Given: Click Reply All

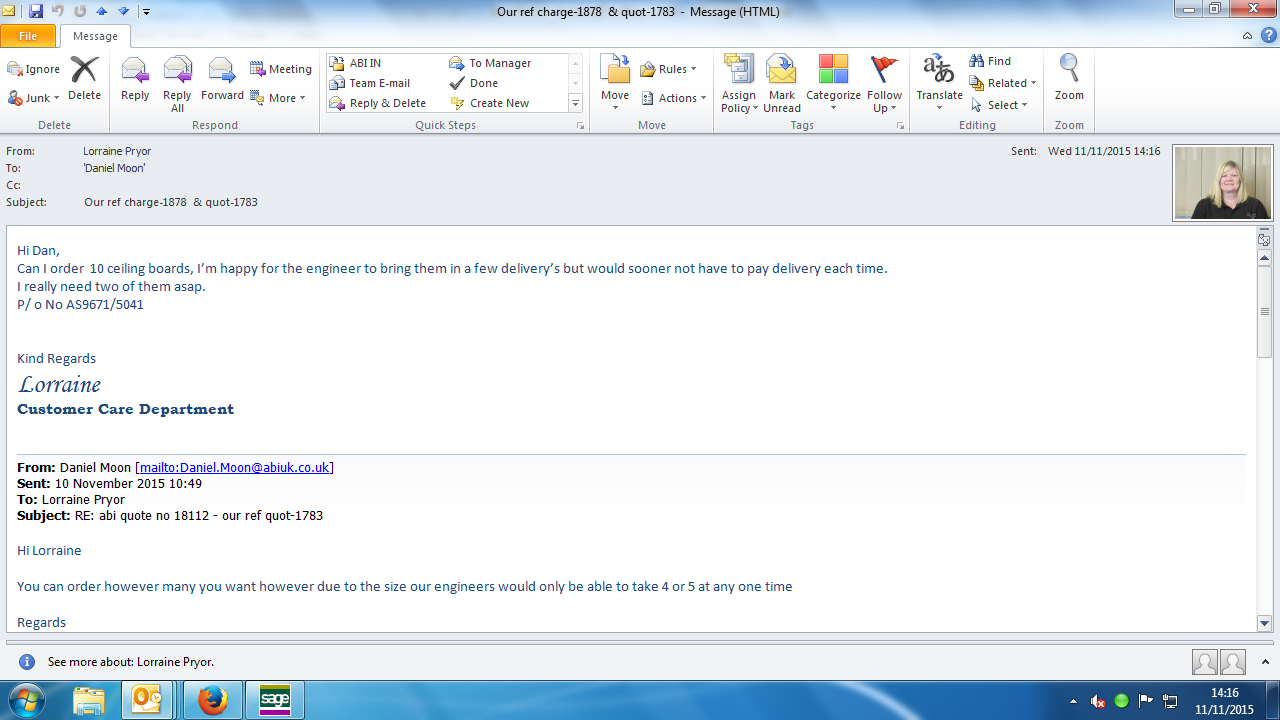Looking at the screenshot, I should [177, 84].
